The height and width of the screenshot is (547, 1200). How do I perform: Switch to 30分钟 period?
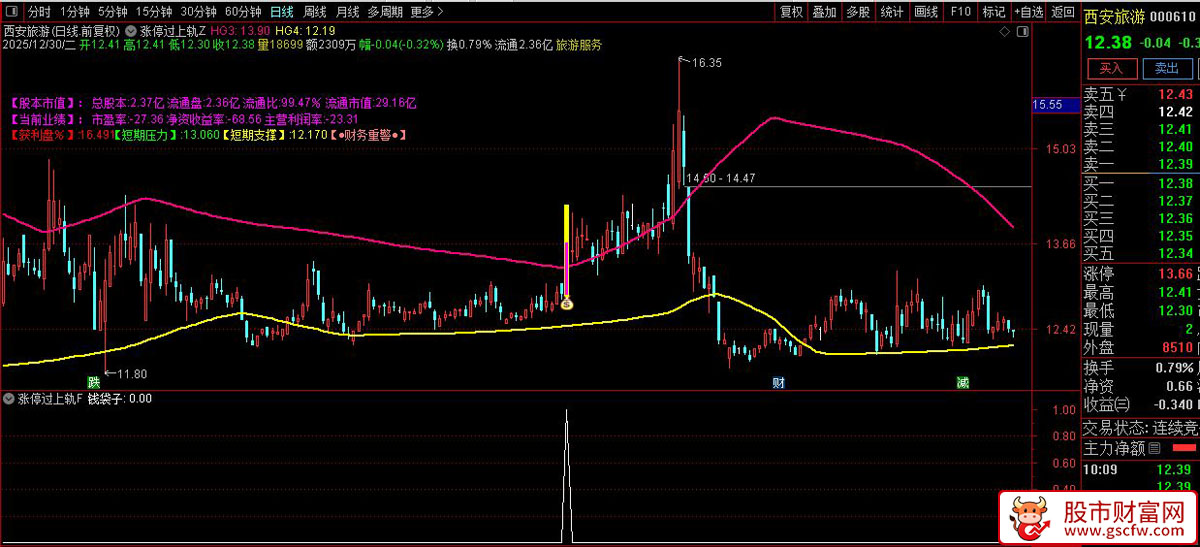pos(198,12)
